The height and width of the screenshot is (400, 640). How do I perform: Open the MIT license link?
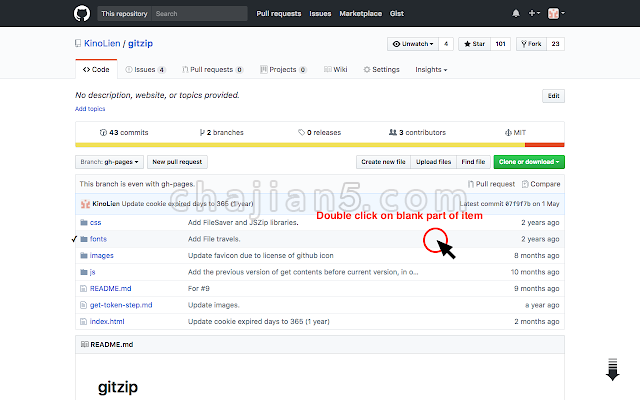515,132
